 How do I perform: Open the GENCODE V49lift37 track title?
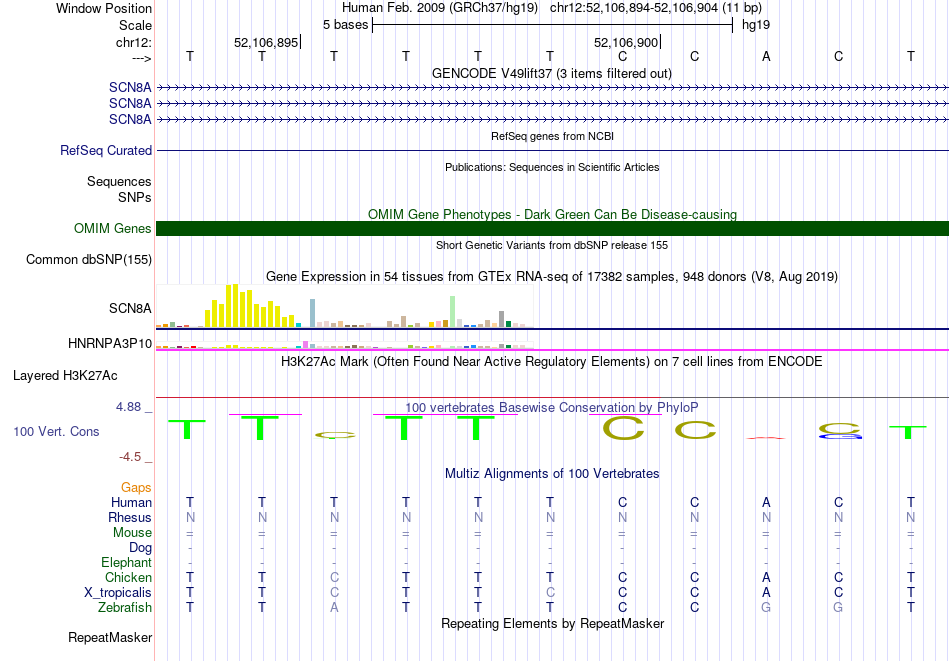pos(551,73)
